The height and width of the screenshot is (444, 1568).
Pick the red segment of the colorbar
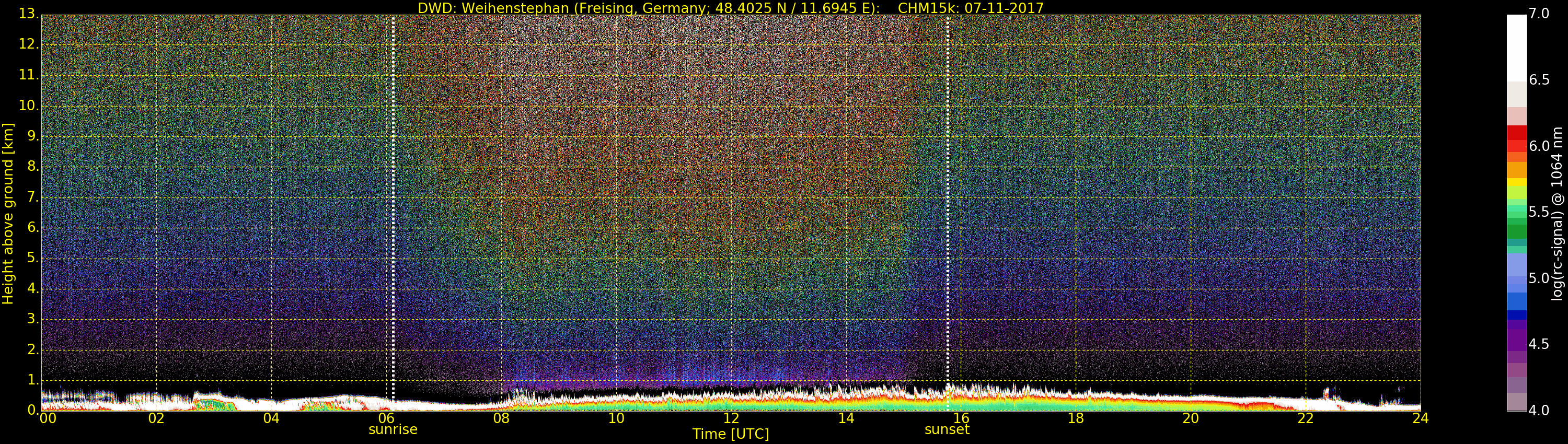(x=1516, y=133)
